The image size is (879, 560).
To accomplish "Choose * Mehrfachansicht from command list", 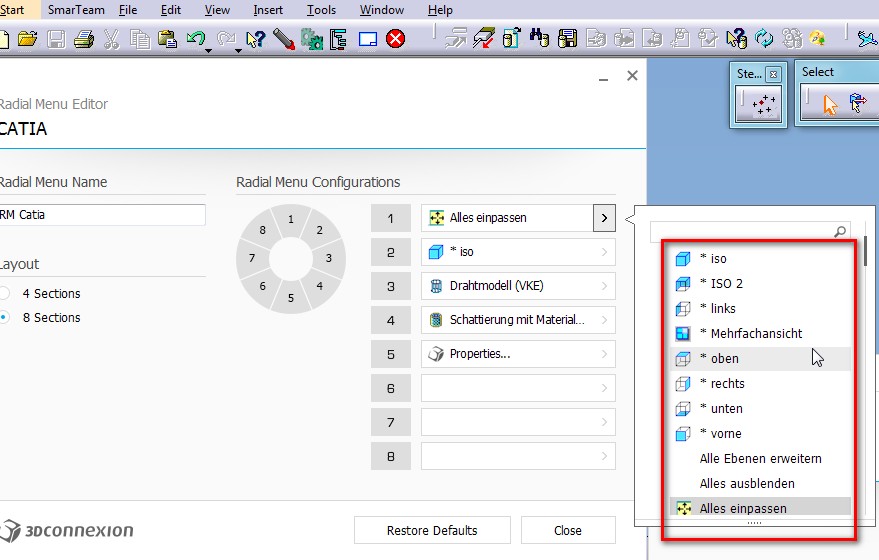I will click(762, 334).
